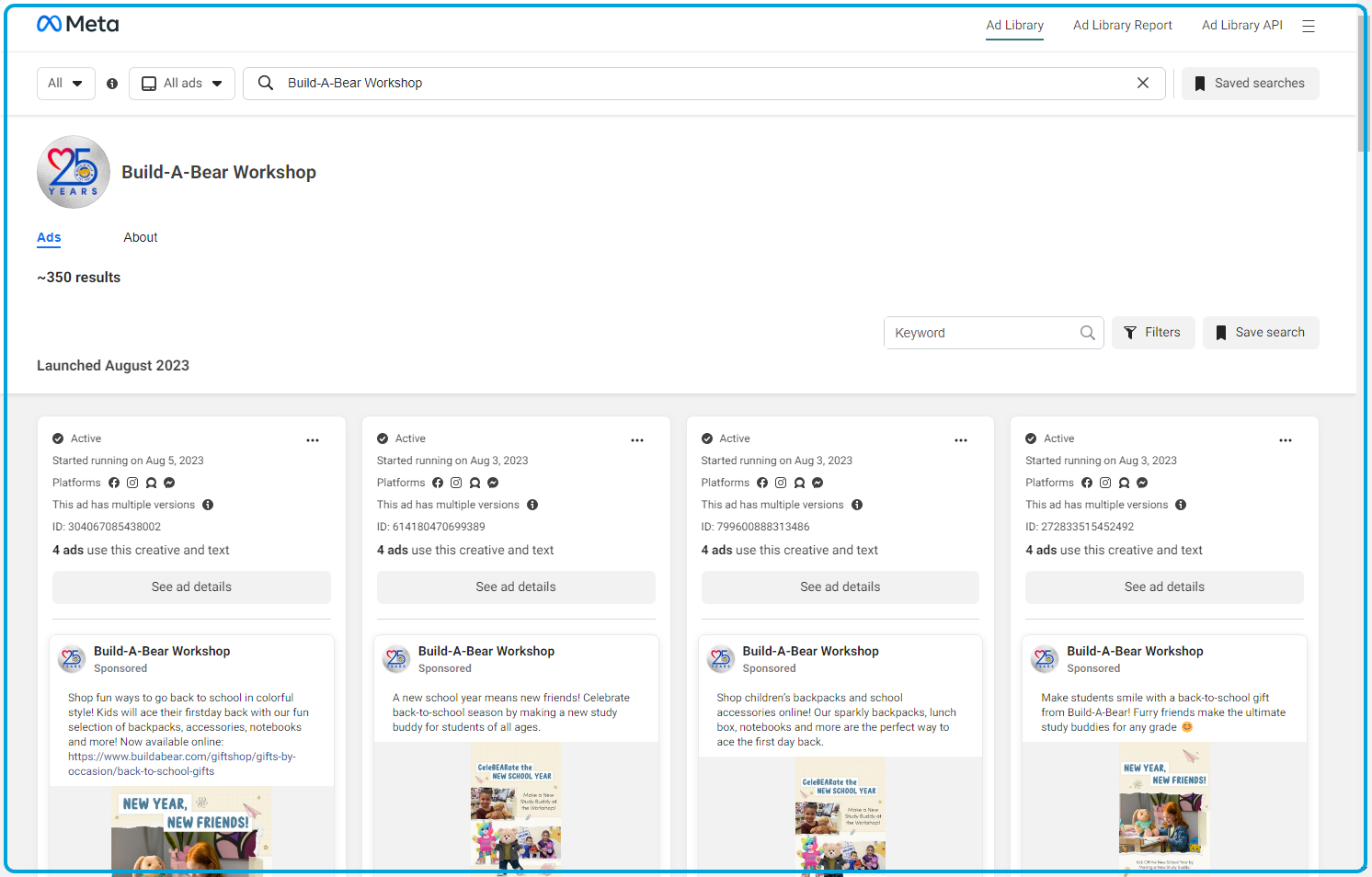Open the buildabear.com back-to-school gifts link
The image size is (1372, 877).
click(x=182, y=764)
